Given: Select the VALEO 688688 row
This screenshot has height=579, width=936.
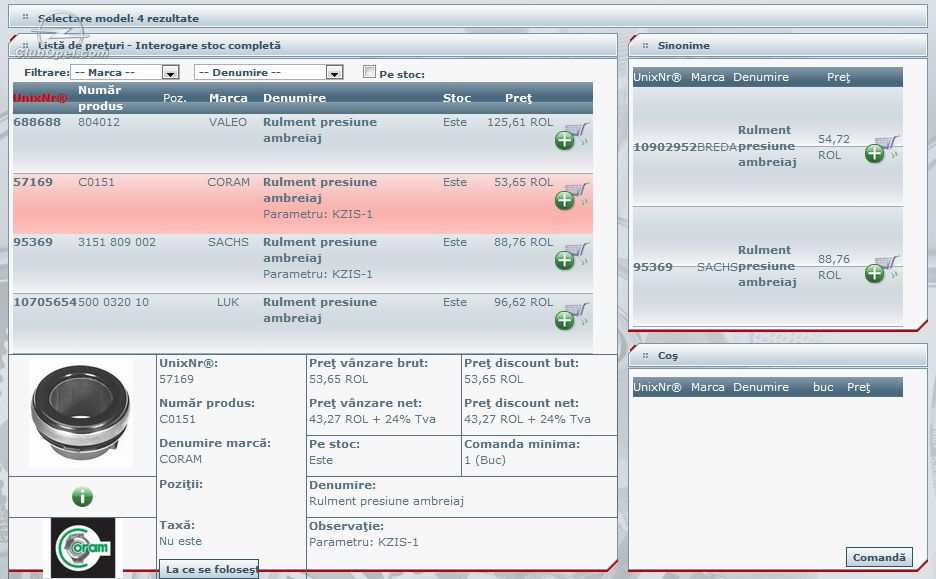Looking at the screenshot, I should [x=303, y=143].
